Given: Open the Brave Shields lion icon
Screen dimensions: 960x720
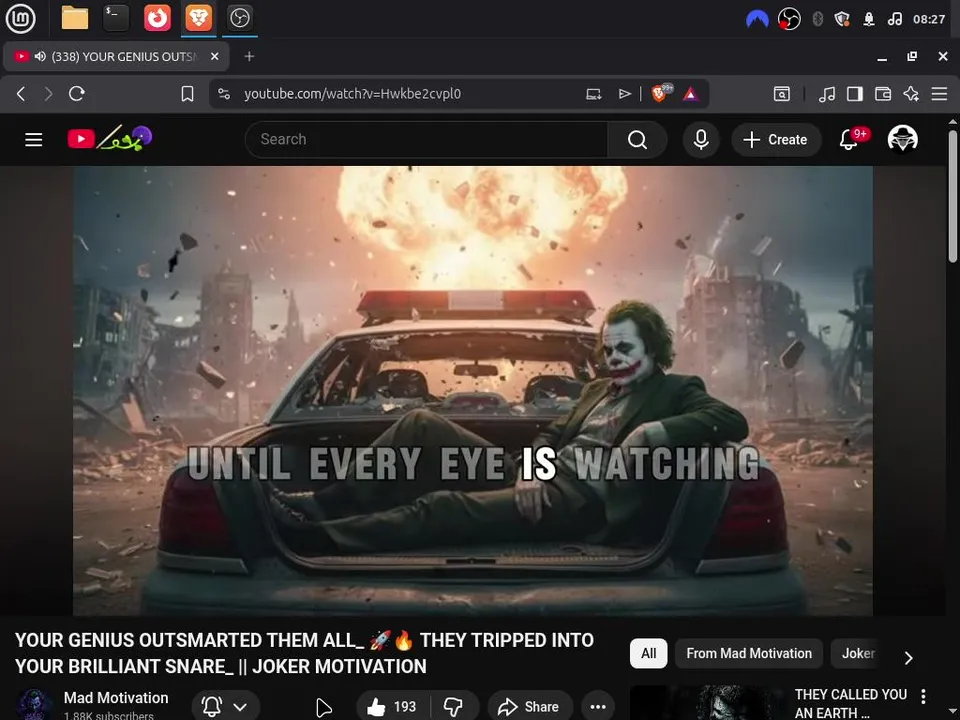Looking at the screenshot, I should tap(661, 93).
